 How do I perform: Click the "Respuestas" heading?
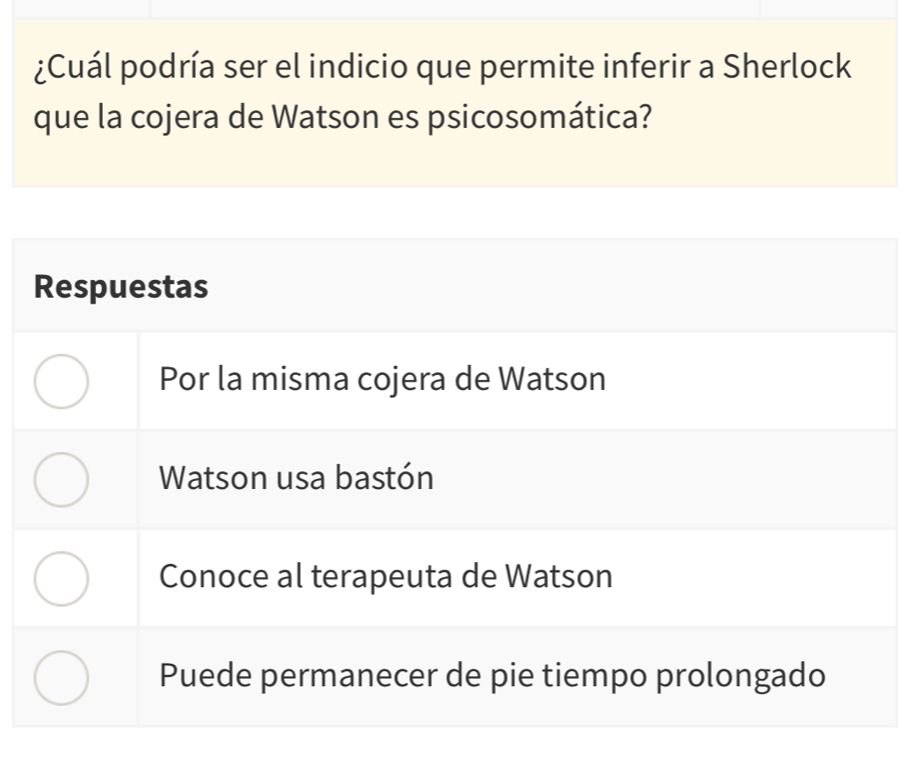120,287
